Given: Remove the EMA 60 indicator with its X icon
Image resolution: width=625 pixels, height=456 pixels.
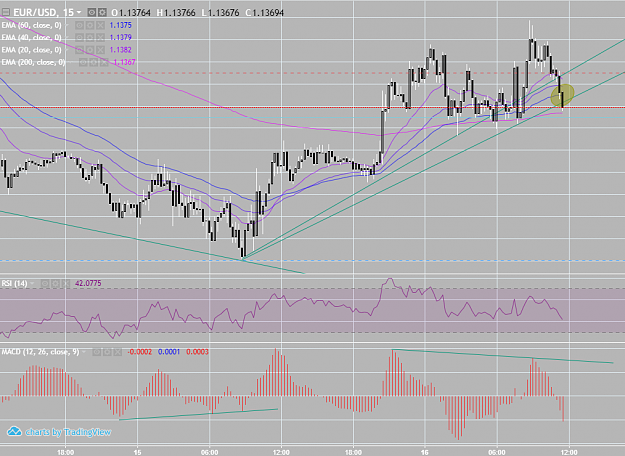Looking at the screenshot, I should click(100, 26).
